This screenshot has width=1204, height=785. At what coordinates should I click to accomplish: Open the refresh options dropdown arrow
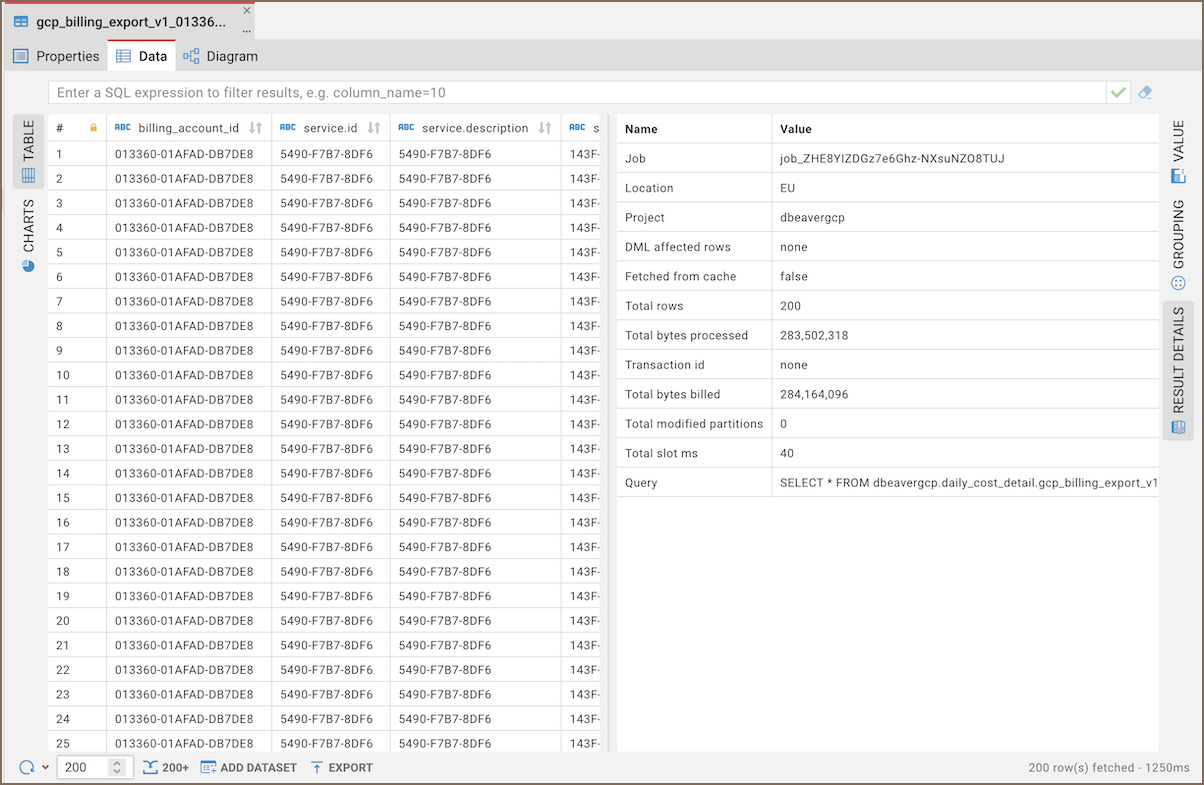(46, 767)
